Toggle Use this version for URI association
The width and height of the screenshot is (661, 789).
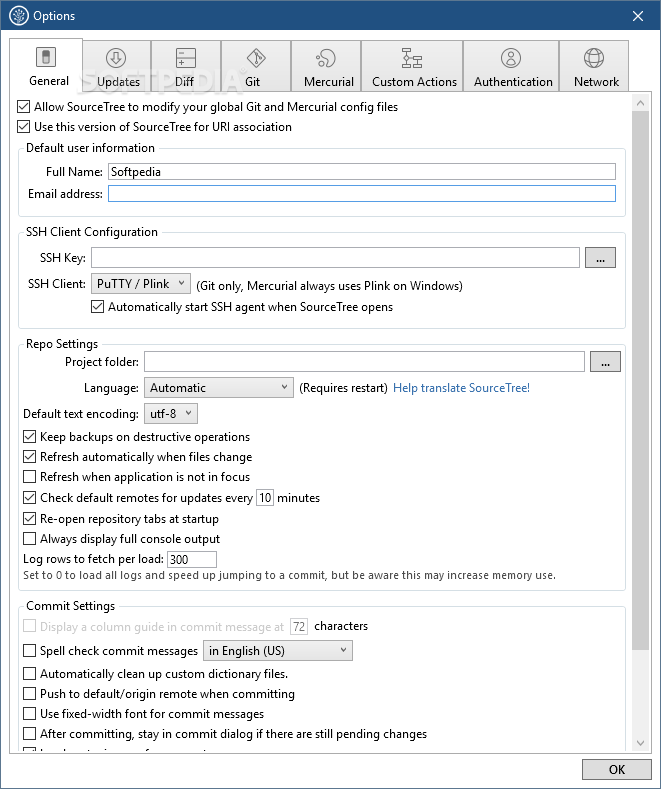24,126
